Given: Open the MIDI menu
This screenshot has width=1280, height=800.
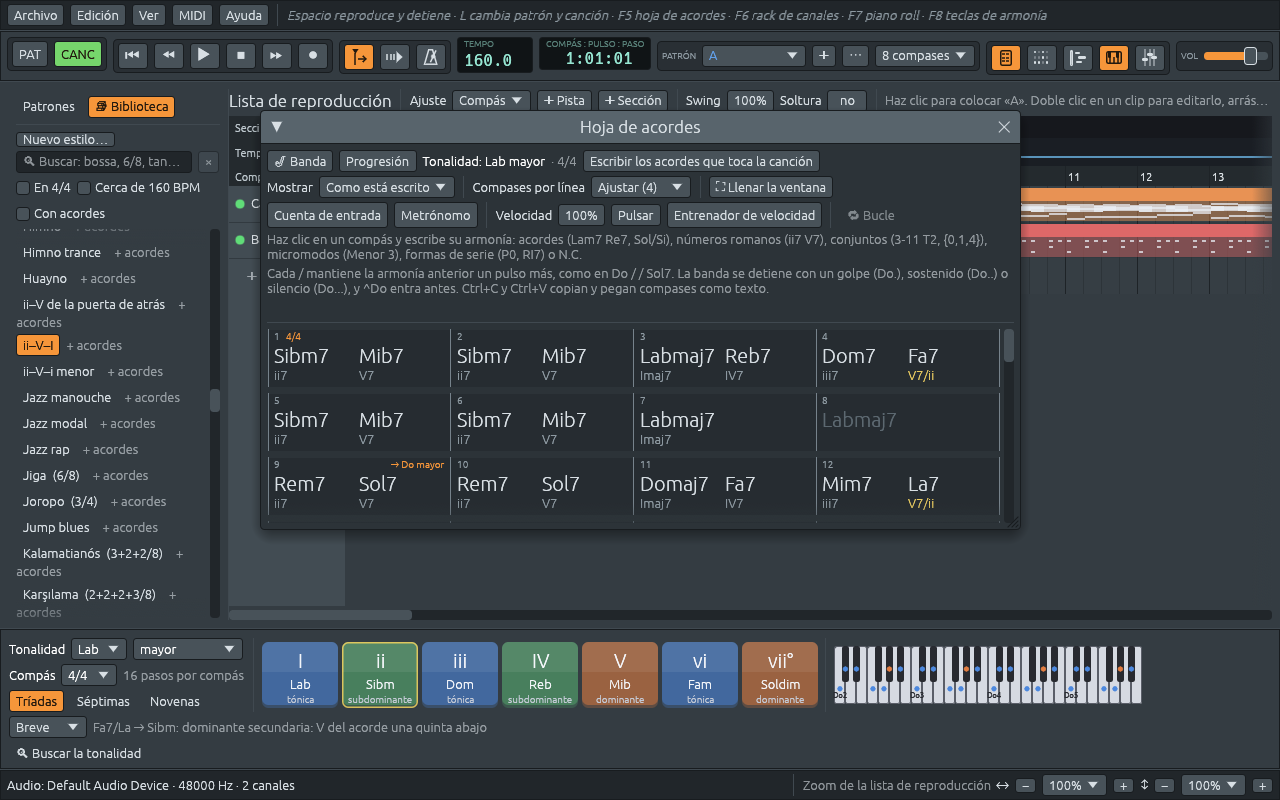Looking at the screenshot, I should click(192, 15).
